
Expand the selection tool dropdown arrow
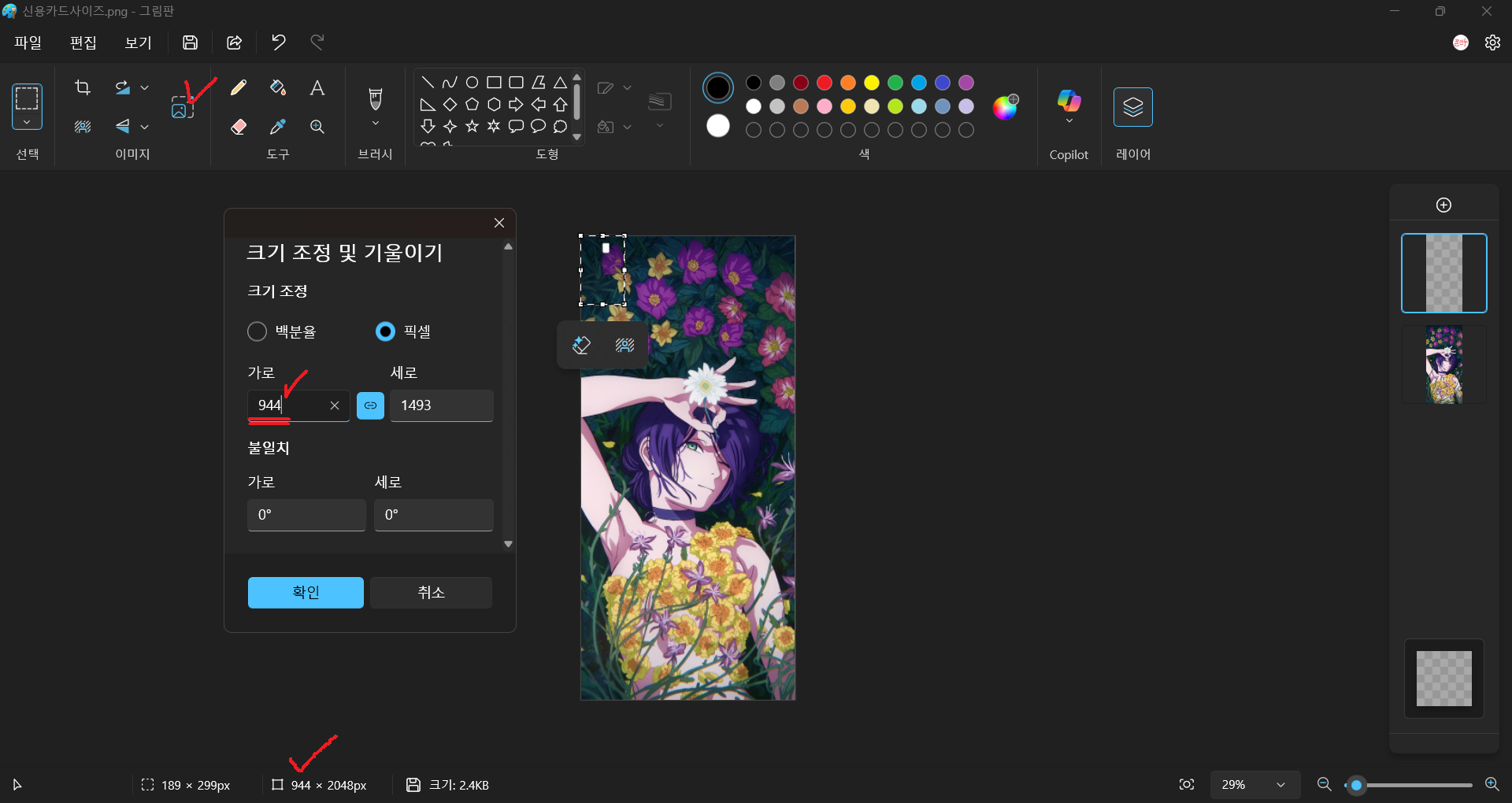(x=27, y=122)
